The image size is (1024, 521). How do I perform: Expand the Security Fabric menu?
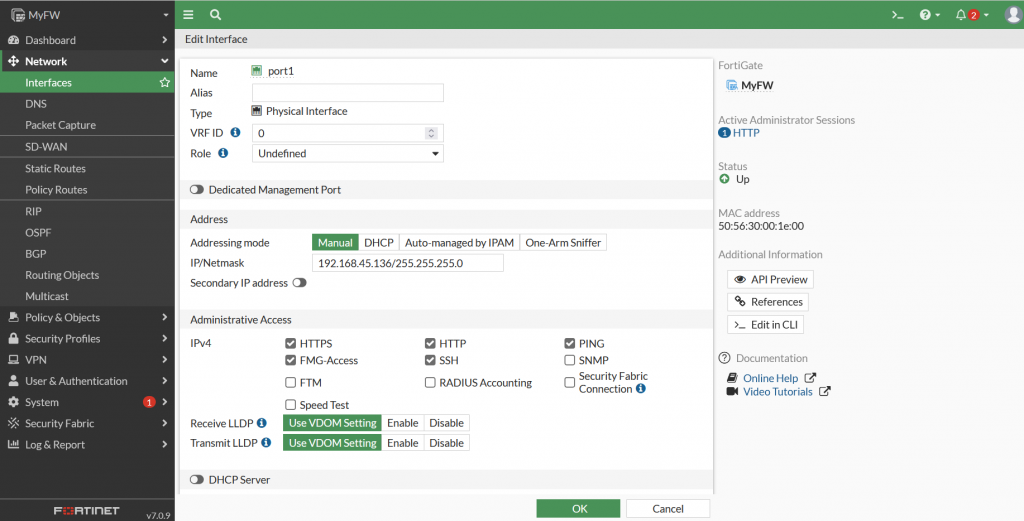165,423
